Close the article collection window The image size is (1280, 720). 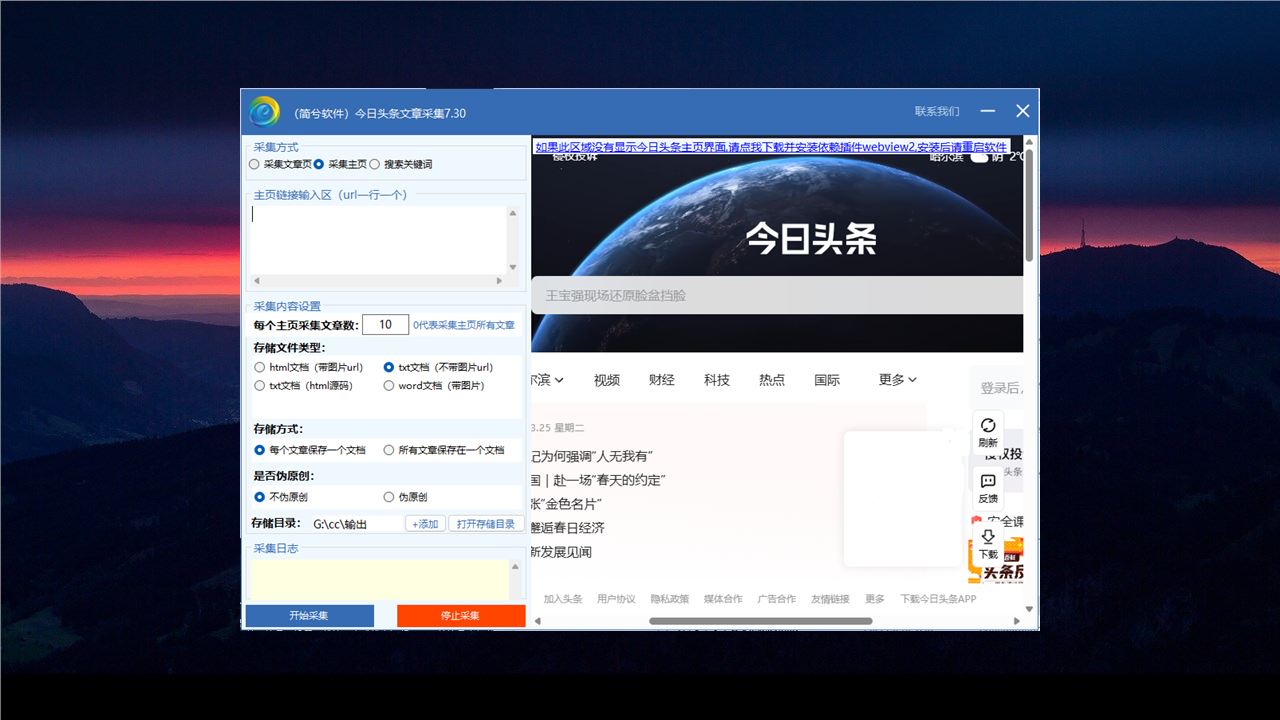tap(1022, 111)
